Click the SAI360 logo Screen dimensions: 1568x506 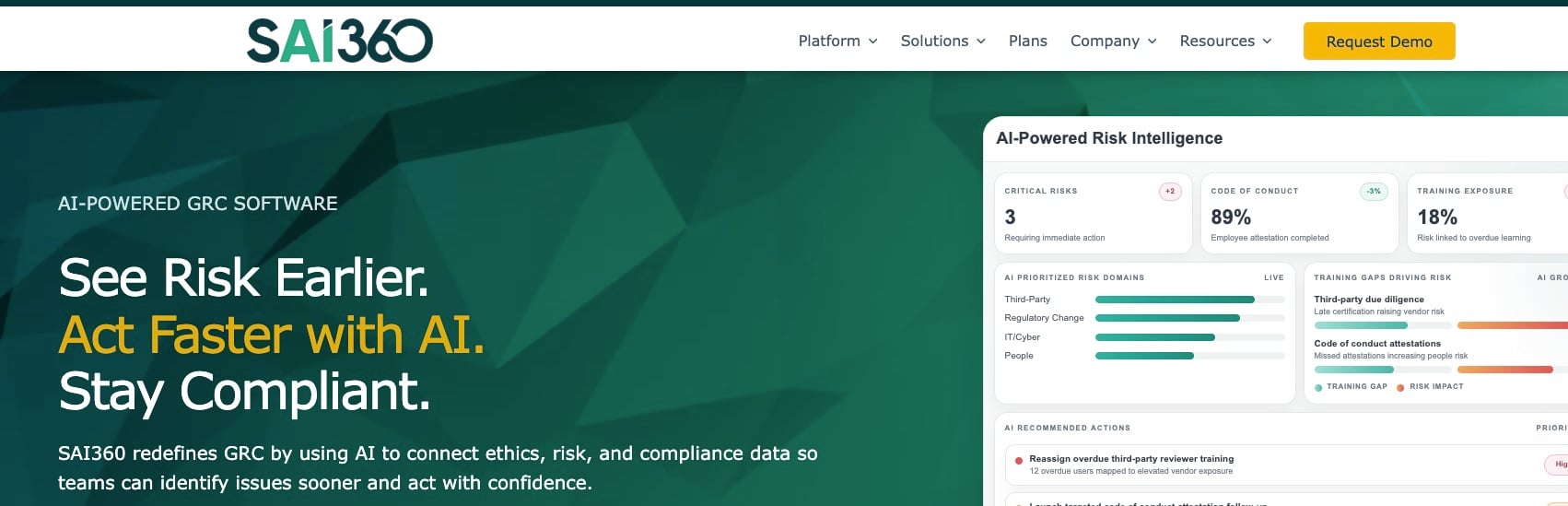pos(340,41)
